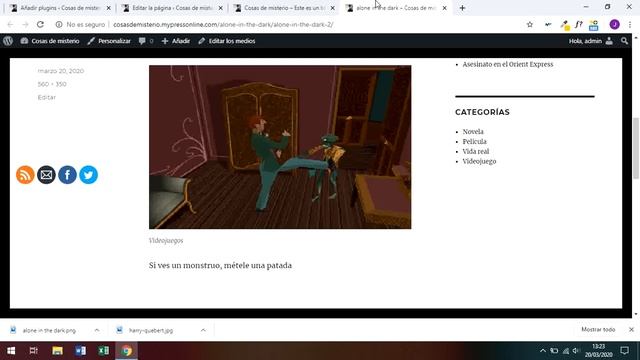
Task: Open the 'Vida real' category
Action: pyautogui.click(x=476, y=151)
